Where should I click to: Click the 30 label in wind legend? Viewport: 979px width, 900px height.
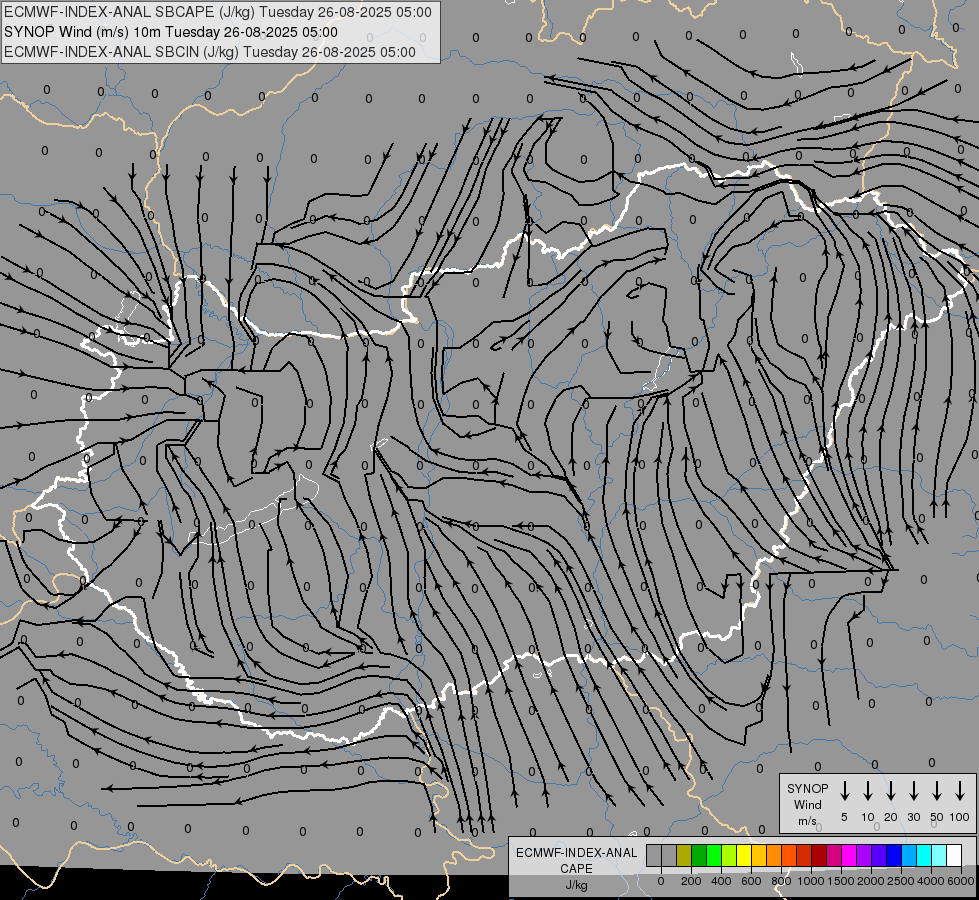click(x=914, y=817)
